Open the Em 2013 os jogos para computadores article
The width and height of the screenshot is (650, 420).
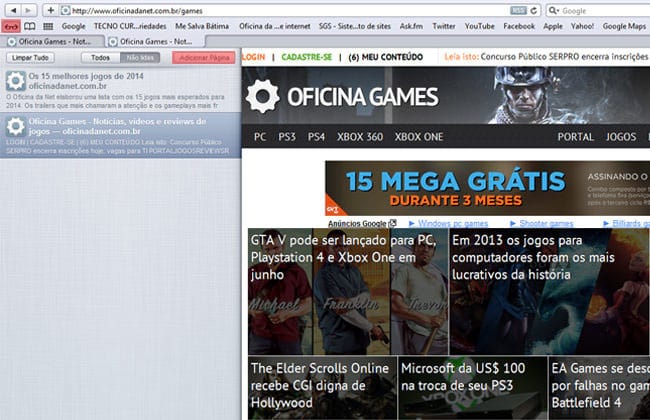point(550,291)
